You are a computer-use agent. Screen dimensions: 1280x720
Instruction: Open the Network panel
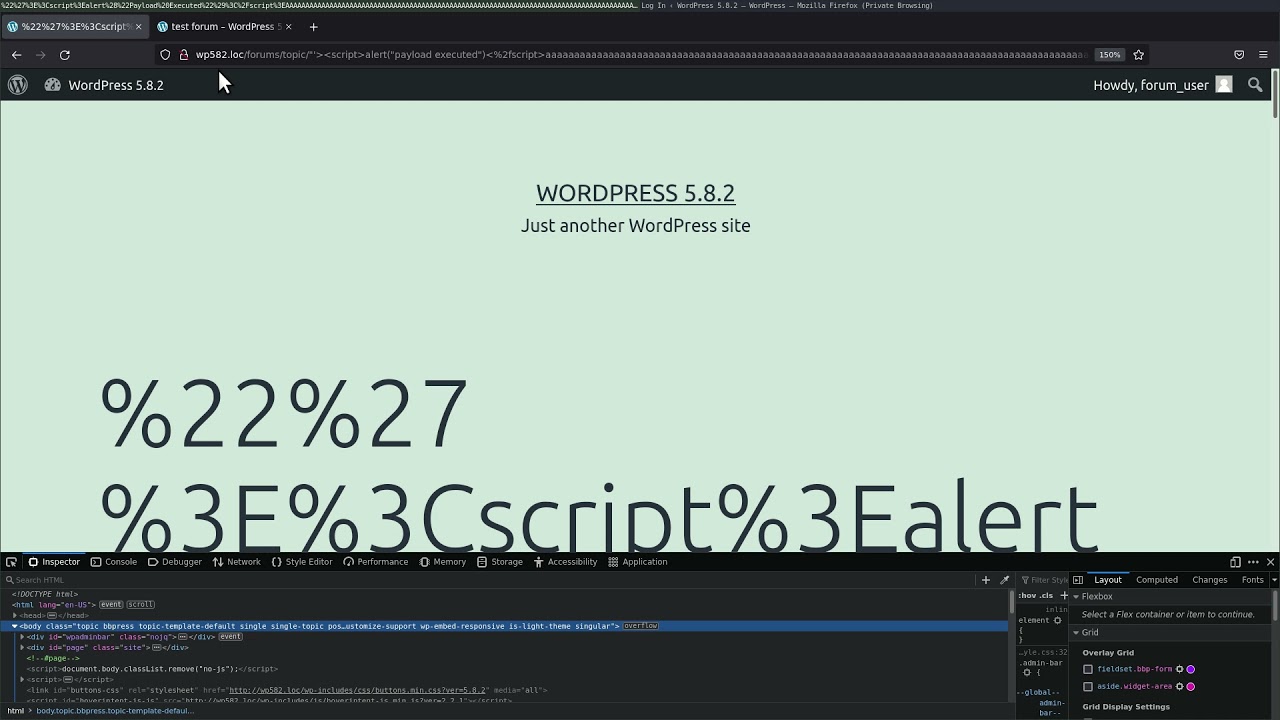pos(236,562)
